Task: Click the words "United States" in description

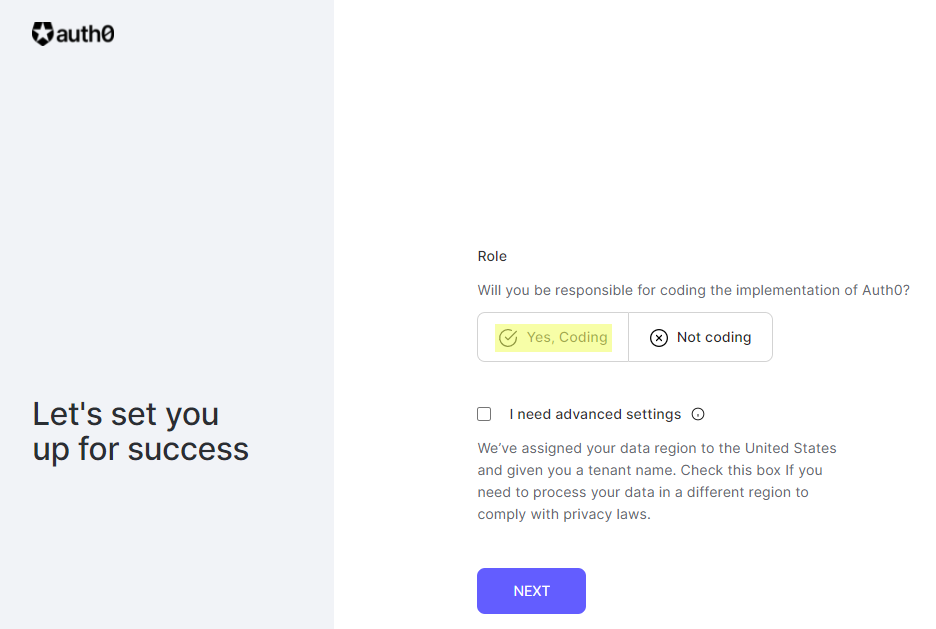Action: point(789,448)
